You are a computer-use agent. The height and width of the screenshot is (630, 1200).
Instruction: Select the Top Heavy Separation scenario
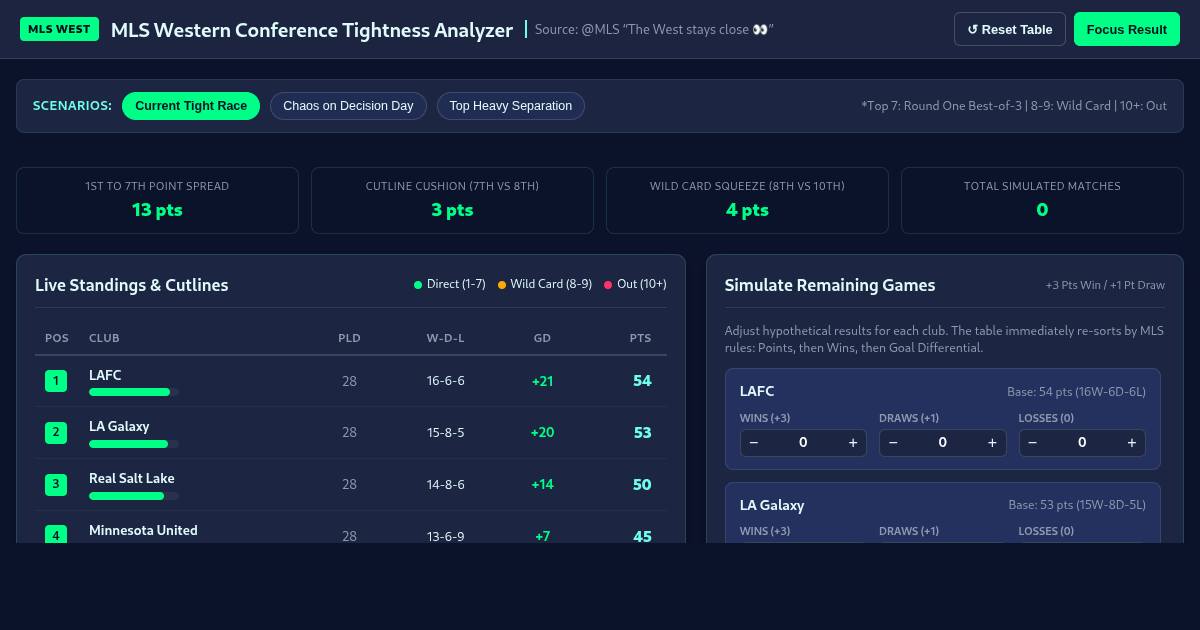click(511, 106)
